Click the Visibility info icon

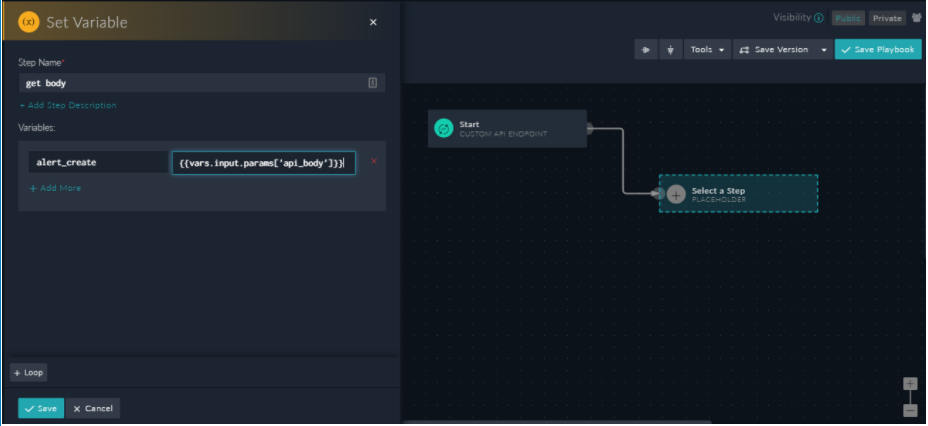(819, 18)
